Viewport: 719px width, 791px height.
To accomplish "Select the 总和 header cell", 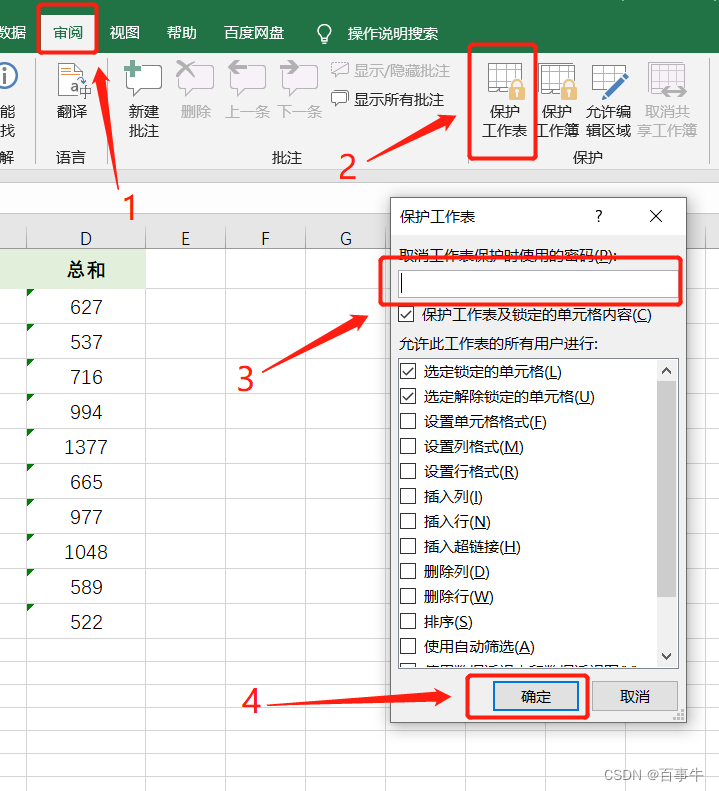I will (86, 270).
